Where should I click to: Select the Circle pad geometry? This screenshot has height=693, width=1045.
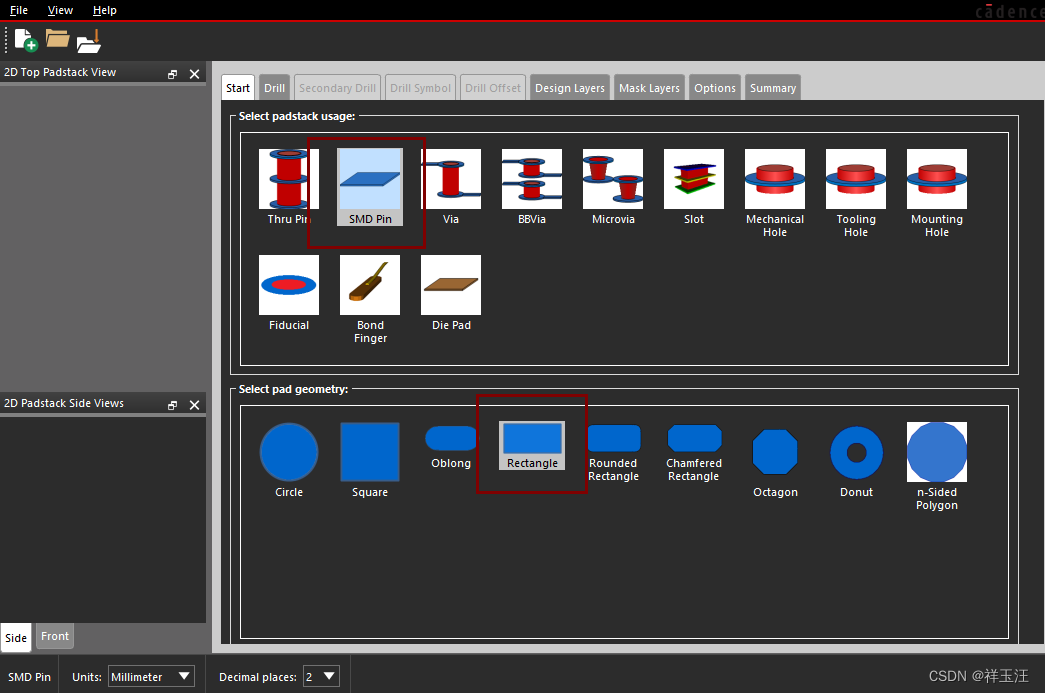click(289, 452)
